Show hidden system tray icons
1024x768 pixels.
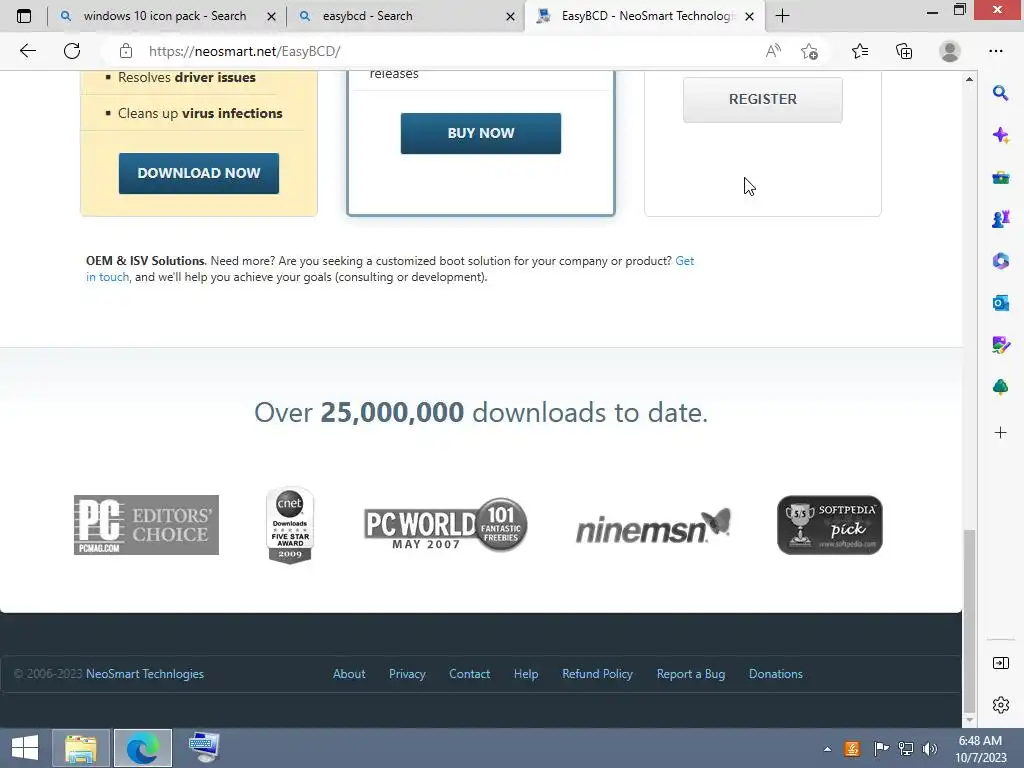(827, 749)
